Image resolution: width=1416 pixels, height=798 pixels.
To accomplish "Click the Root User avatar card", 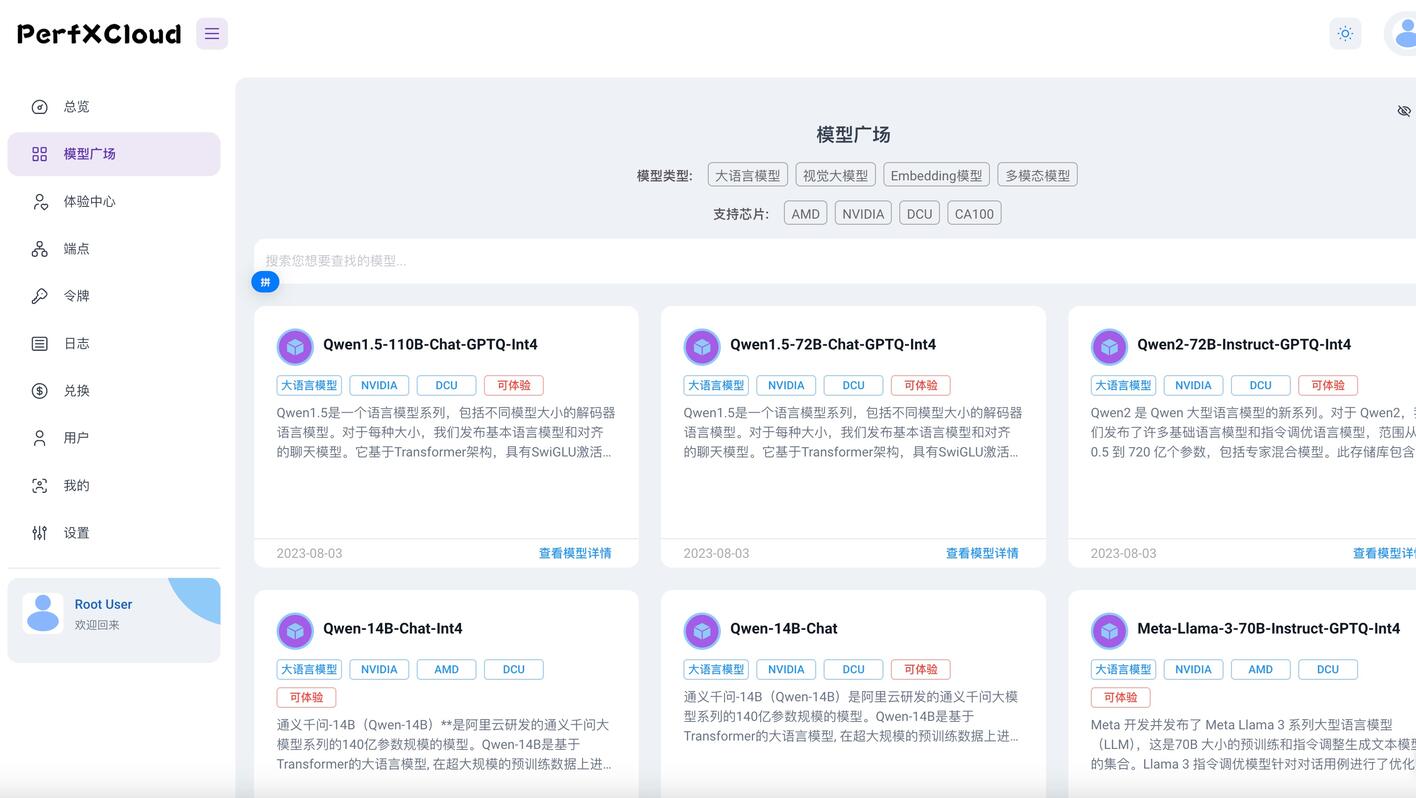I will [x=114, y=620].
